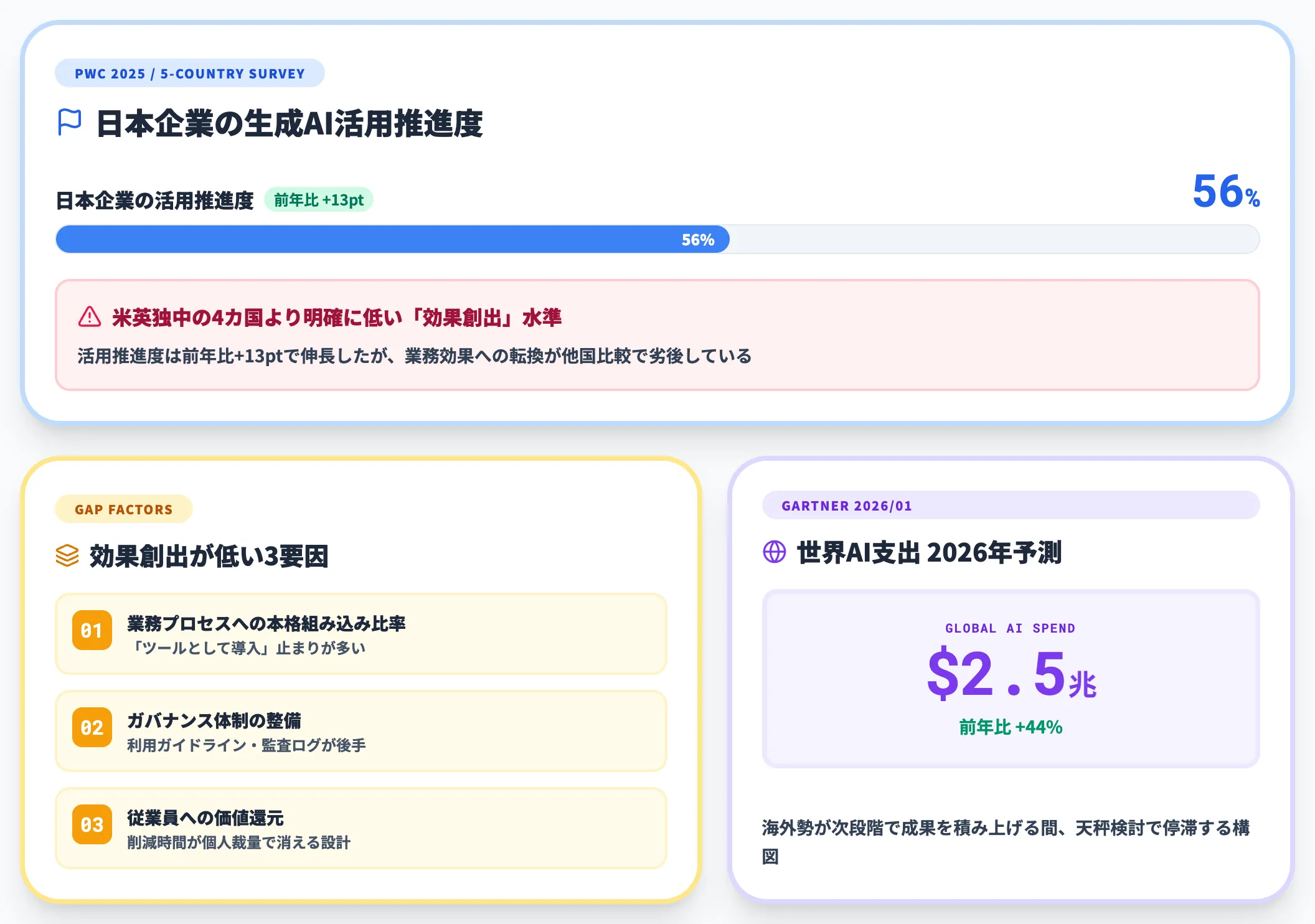Click the subtext 利用ガイドライン・監査ログが後手
This screenshot has height=924, width=1315.
click(x=247, y=745)
